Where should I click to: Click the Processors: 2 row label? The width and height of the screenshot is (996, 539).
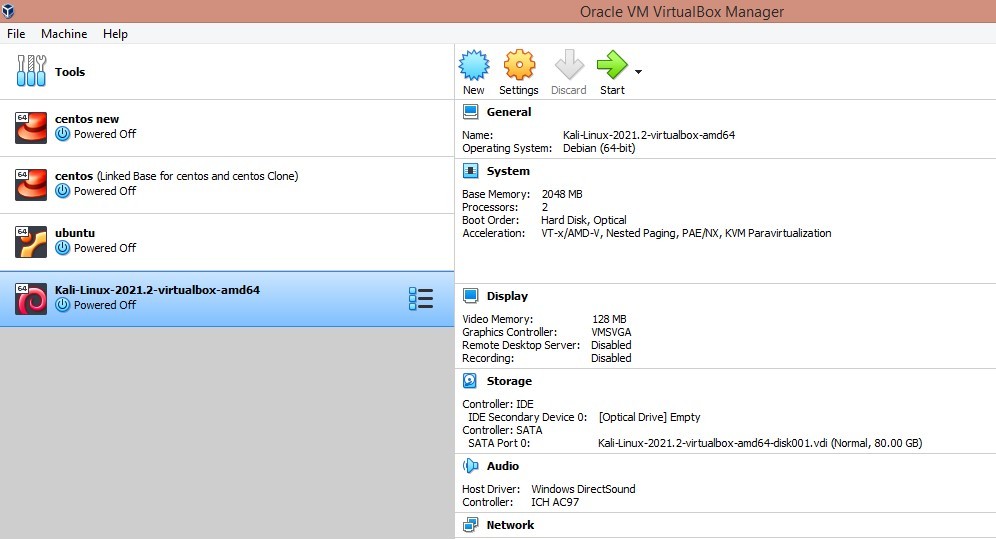pos(490,207)
